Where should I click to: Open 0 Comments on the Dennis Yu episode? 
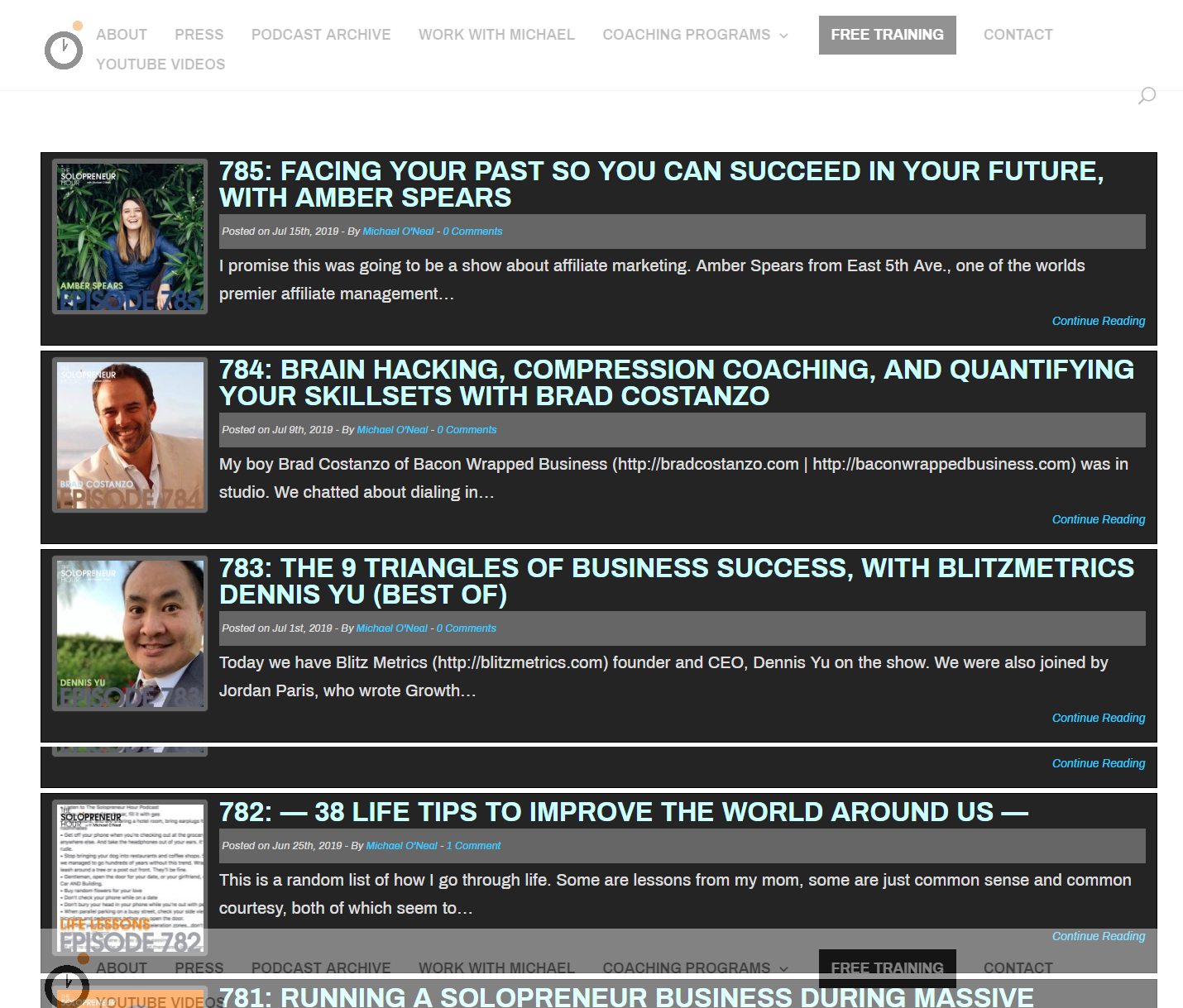coord(466,628)
